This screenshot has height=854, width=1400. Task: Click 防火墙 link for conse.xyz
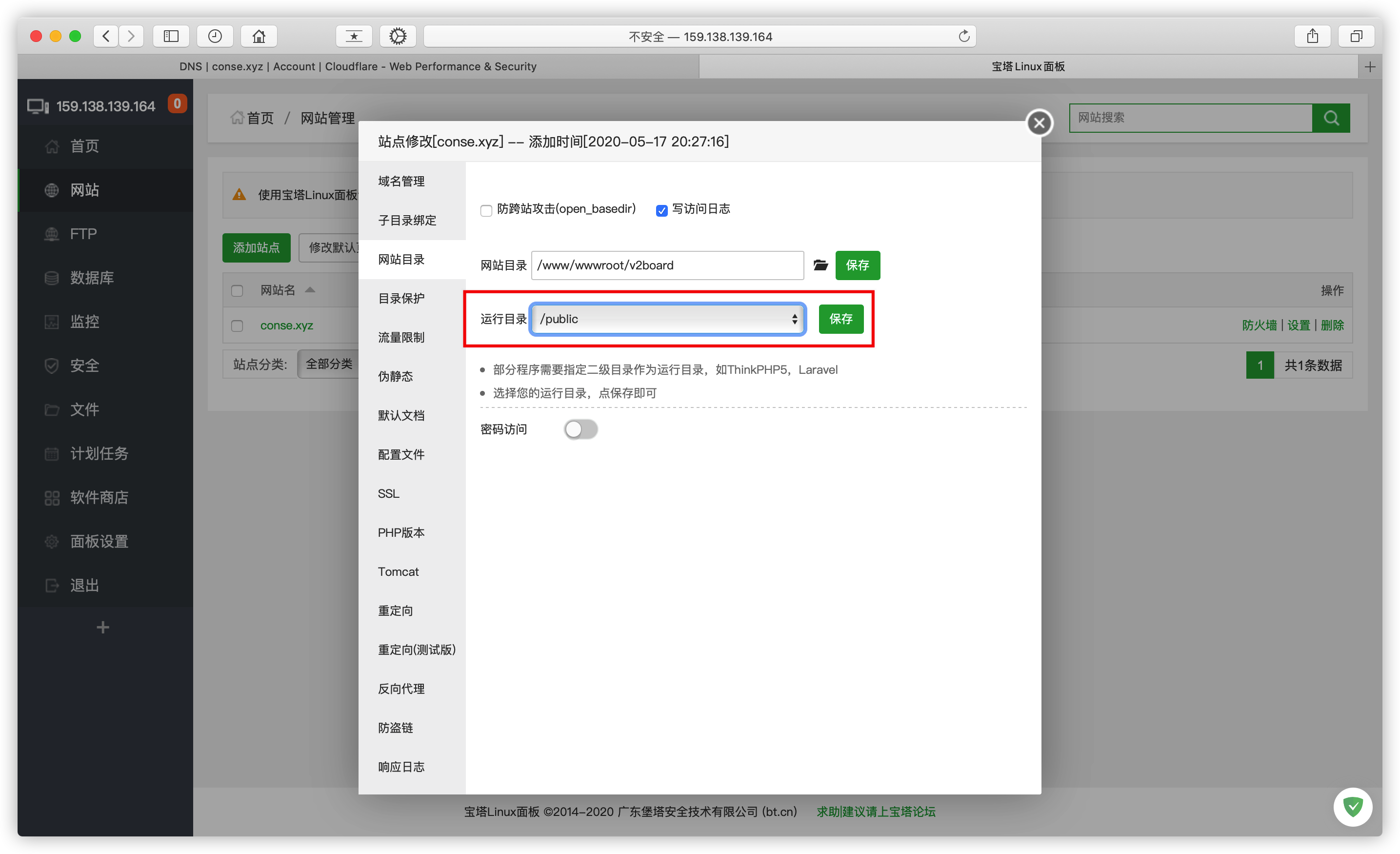click(1259, 326)
